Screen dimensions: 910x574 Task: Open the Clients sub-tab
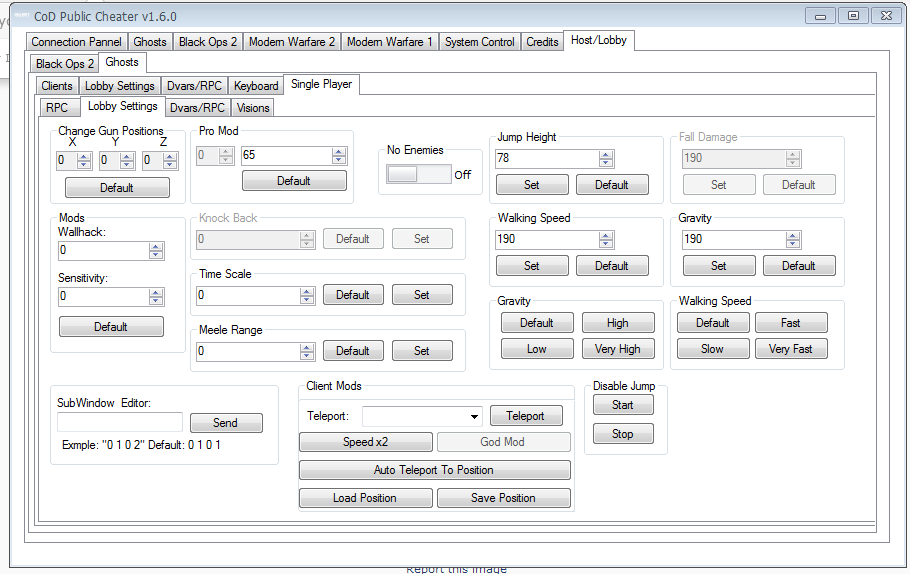pos(57,86)
